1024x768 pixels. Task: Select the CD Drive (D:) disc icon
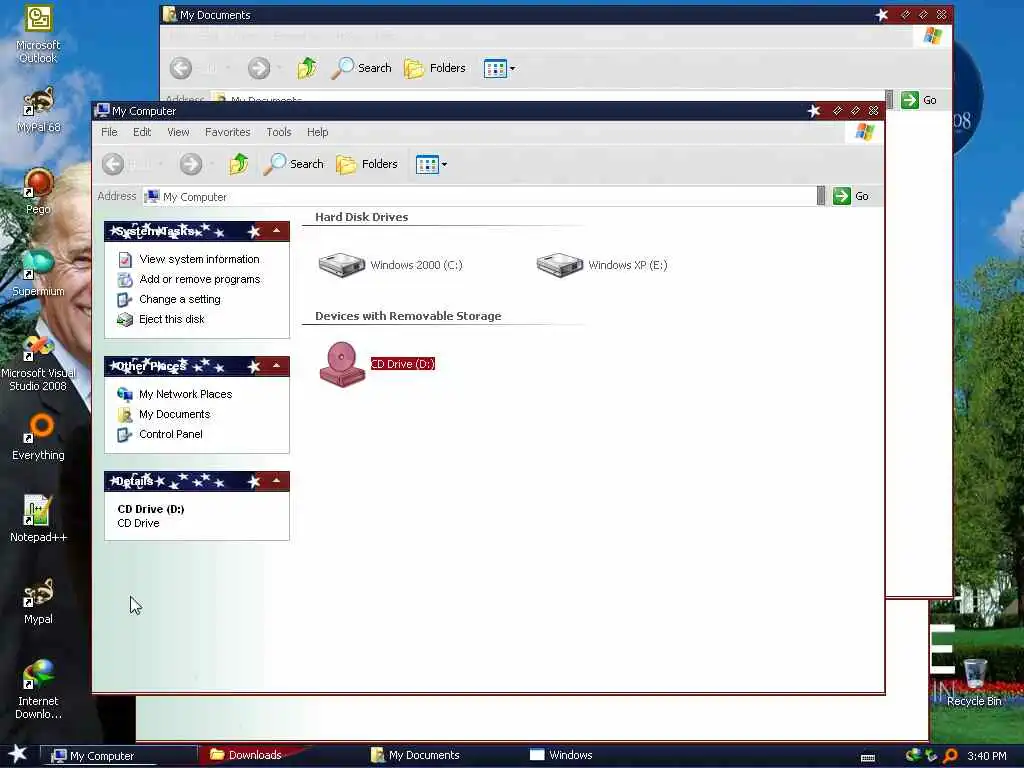click(342, 364)
